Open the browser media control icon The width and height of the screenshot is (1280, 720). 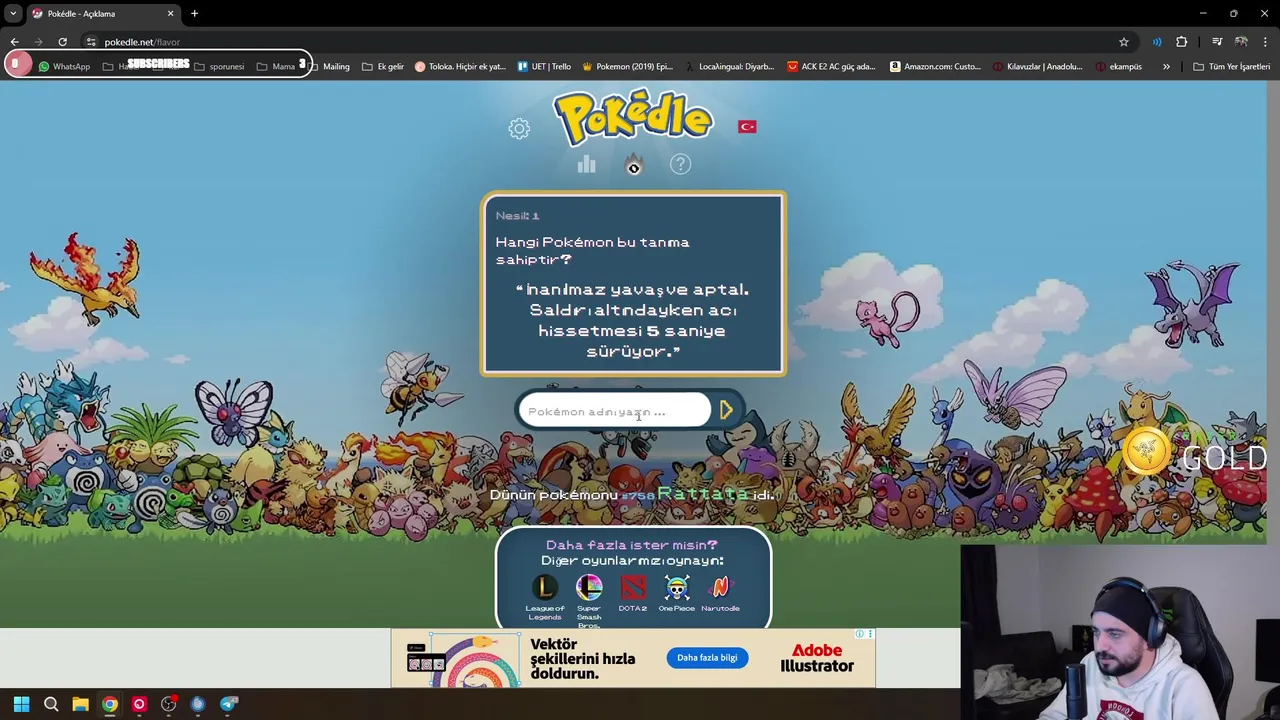(x=1217, y=42)
